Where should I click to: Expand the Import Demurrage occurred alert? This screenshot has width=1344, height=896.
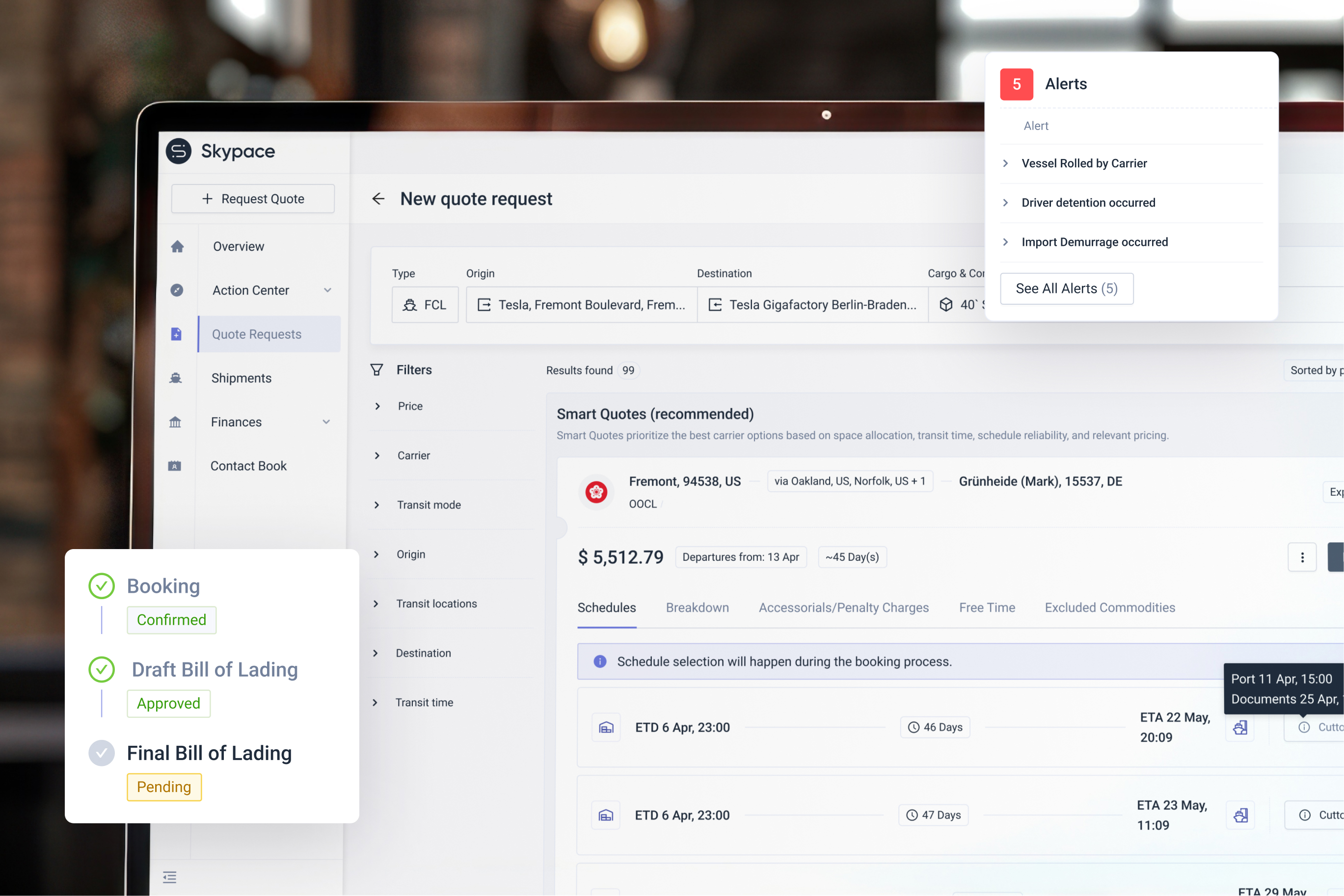[x=1005, y=242]
